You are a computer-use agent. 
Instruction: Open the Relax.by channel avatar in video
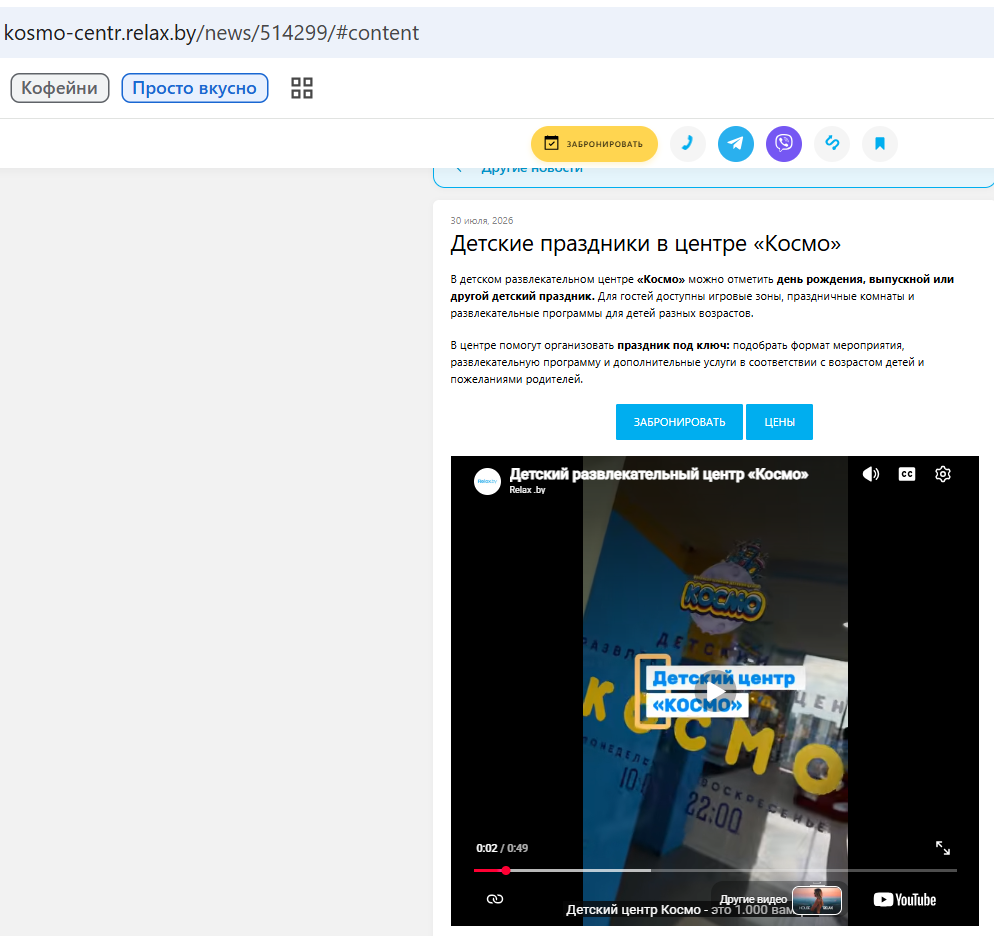coord(487,482)
